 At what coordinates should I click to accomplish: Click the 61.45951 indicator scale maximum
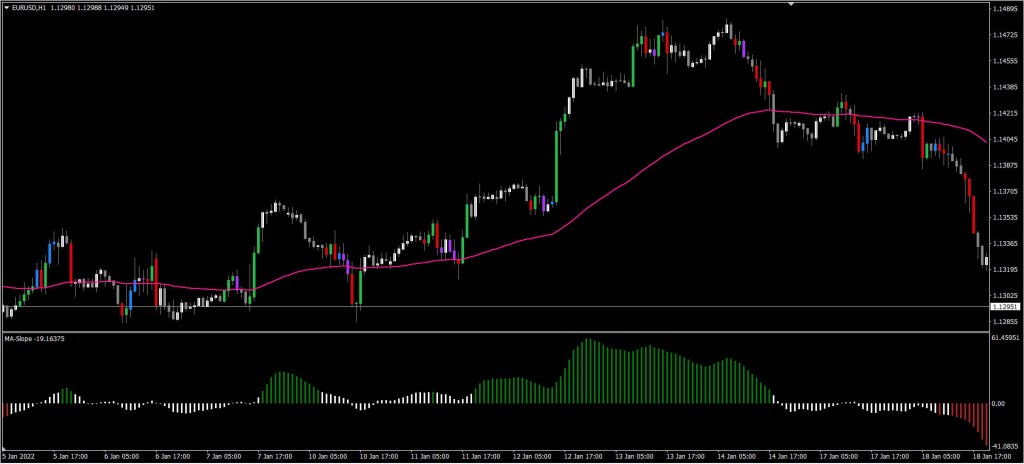pos(1005,339)
